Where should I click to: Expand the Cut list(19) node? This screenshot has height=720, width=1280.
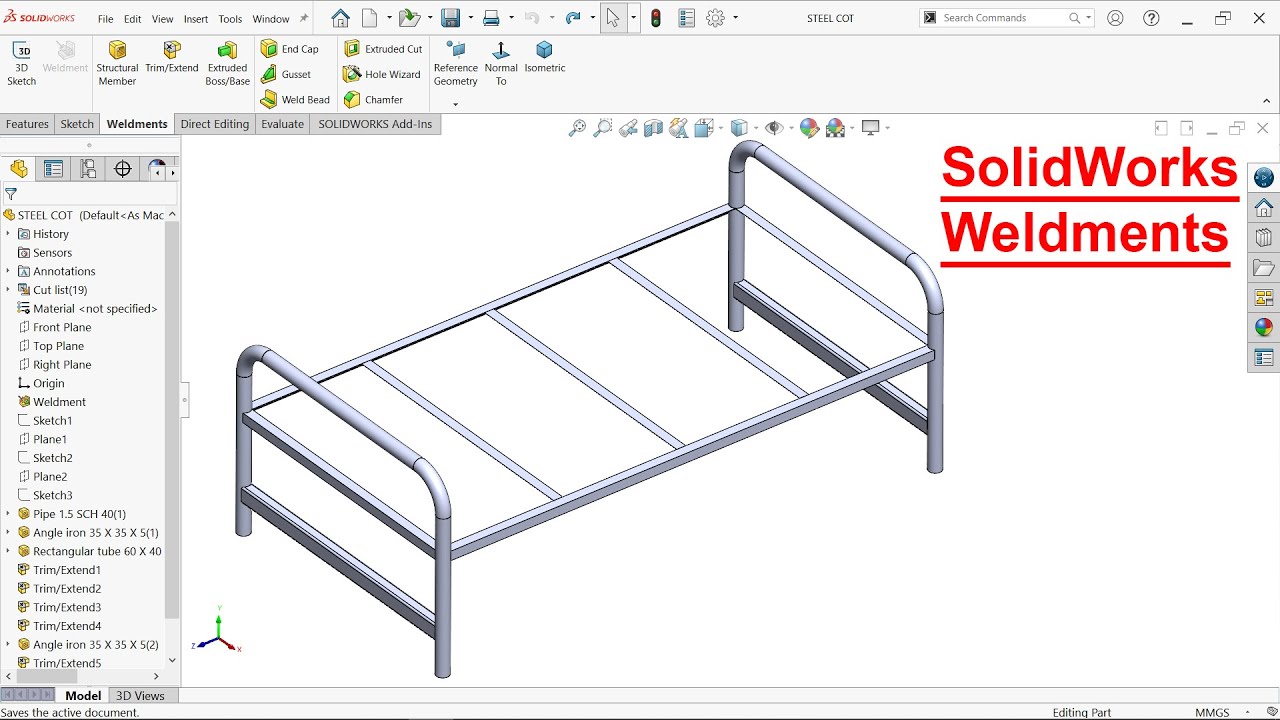(x=8, y=290)
